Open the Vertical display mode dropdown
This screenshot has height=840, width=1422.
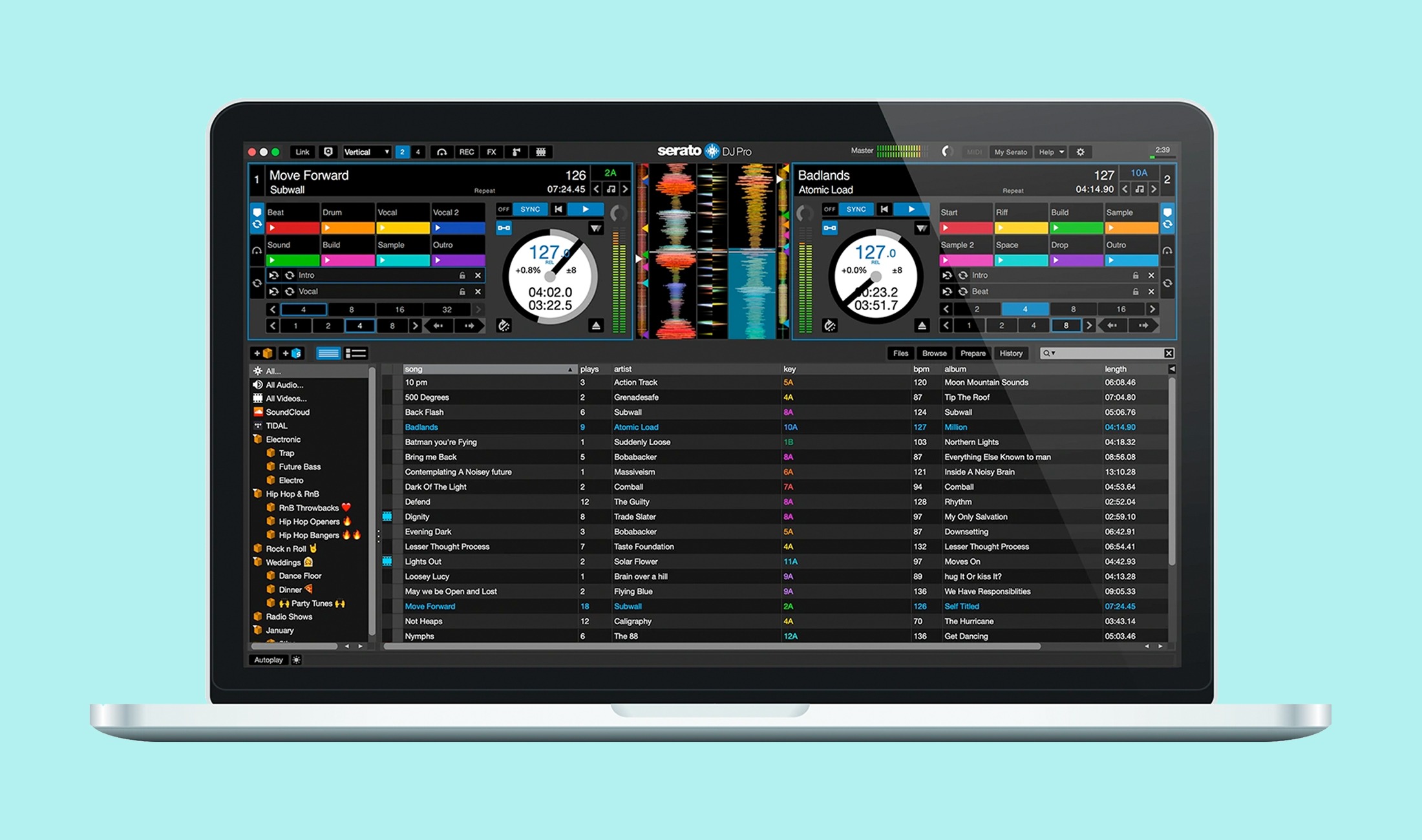[x=365, y=152]
